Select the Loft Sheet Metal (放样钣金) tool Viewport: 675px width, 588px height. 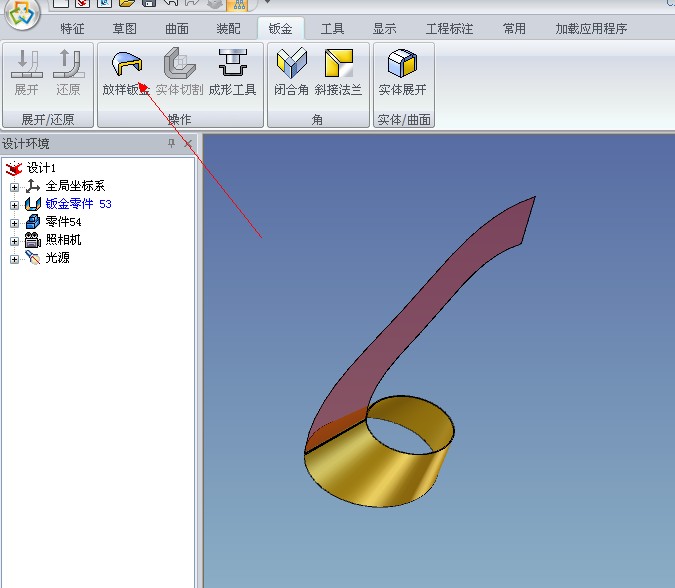click(126, 72)
